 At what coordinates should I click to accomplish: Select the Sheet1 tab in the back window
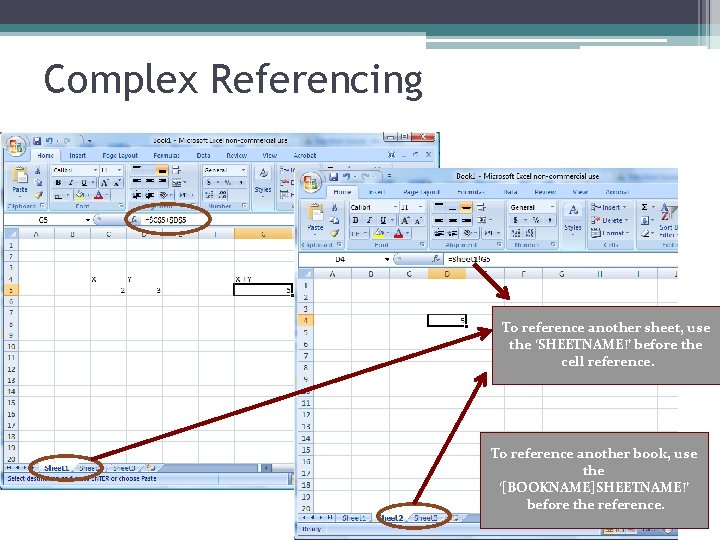[x=56, y=468]
